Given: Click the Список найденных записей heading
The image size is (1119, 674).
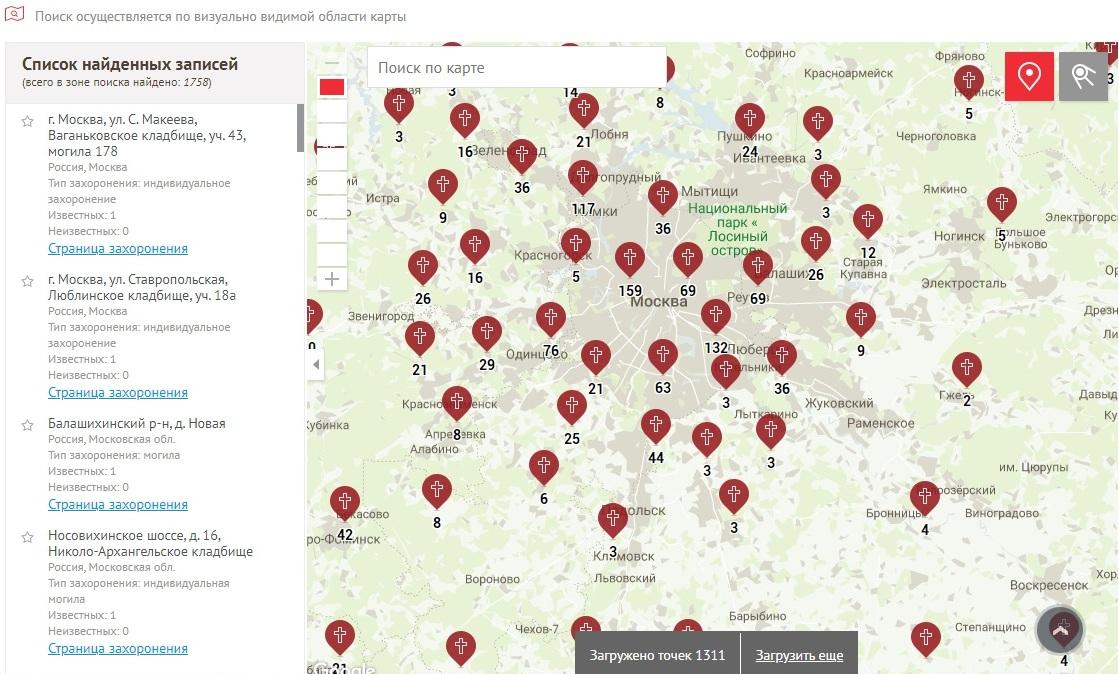Looking at the screenshot, I should tap(130, 64).
